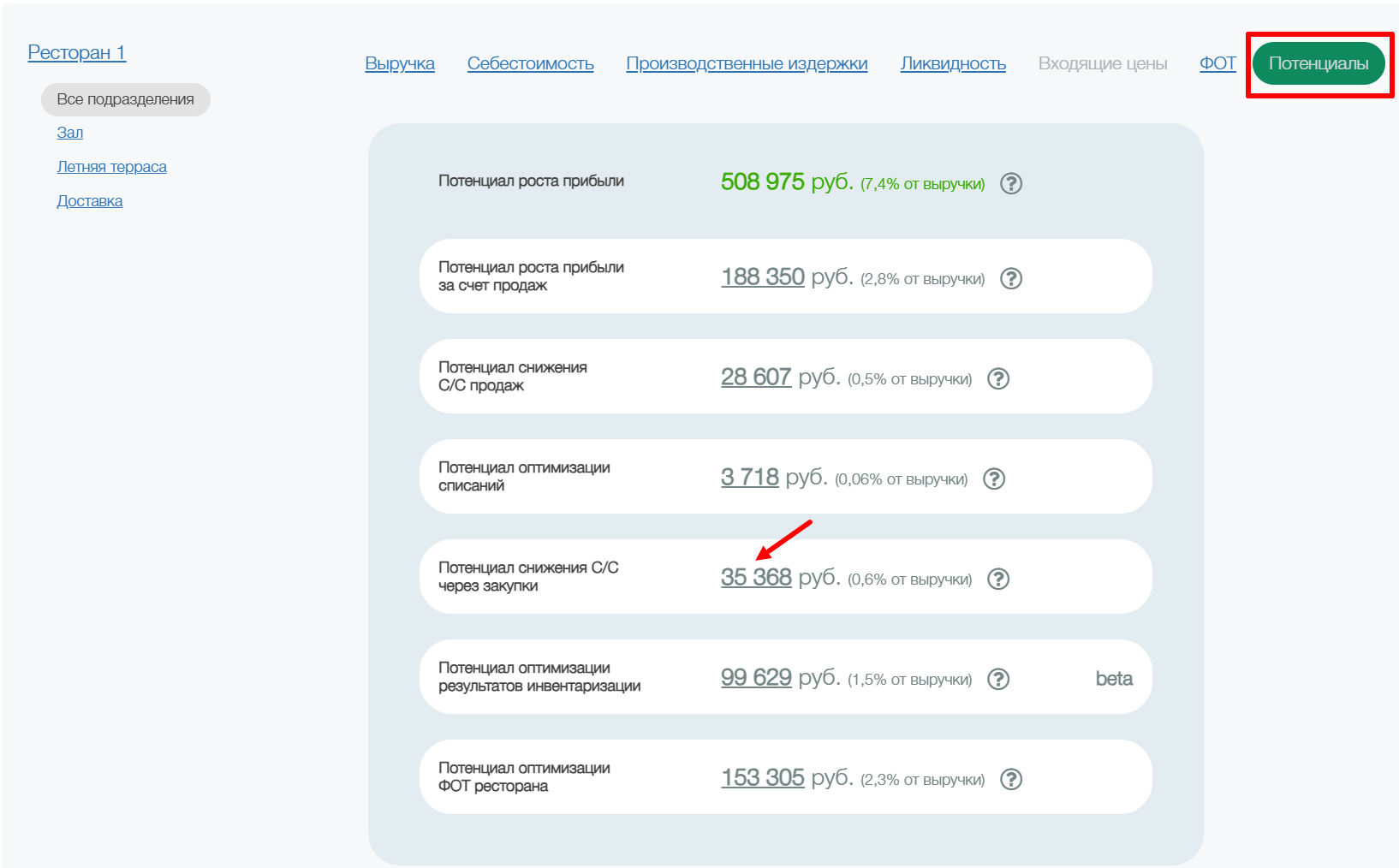Click help icon beside total profit growth potential
This screenshot has width=1399, height=868.
(1011, 183)
